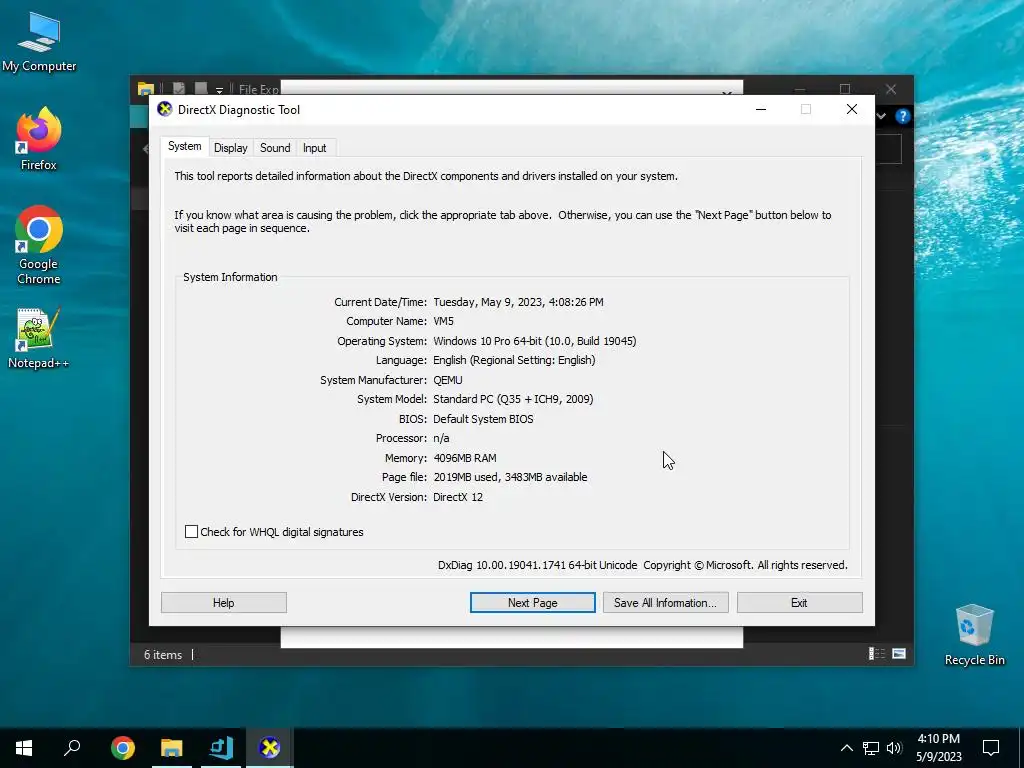Close the DirectX Diagnostic Tool window
This screenshot has height=768, width=1024.
click(x=852, y=109)
